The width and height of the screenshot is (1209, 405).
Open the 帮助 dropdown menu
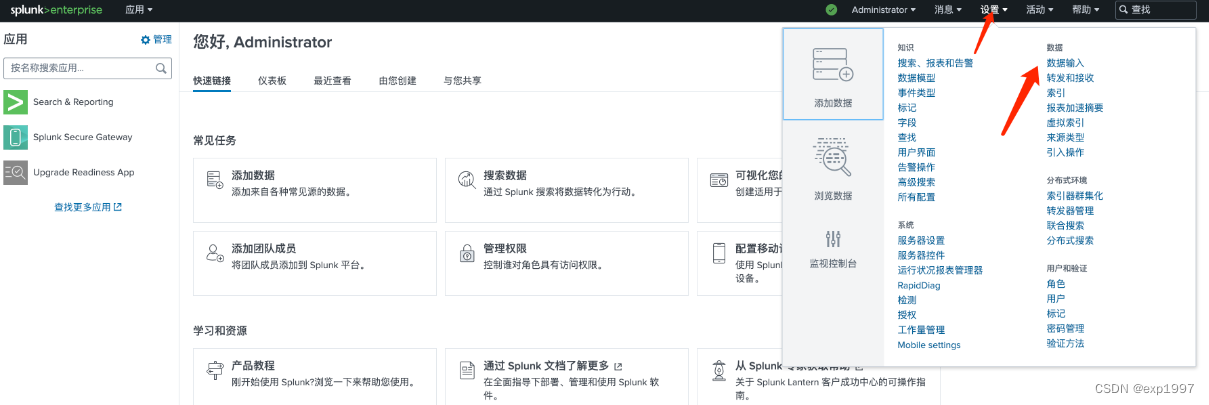(x=1086, y=10)
